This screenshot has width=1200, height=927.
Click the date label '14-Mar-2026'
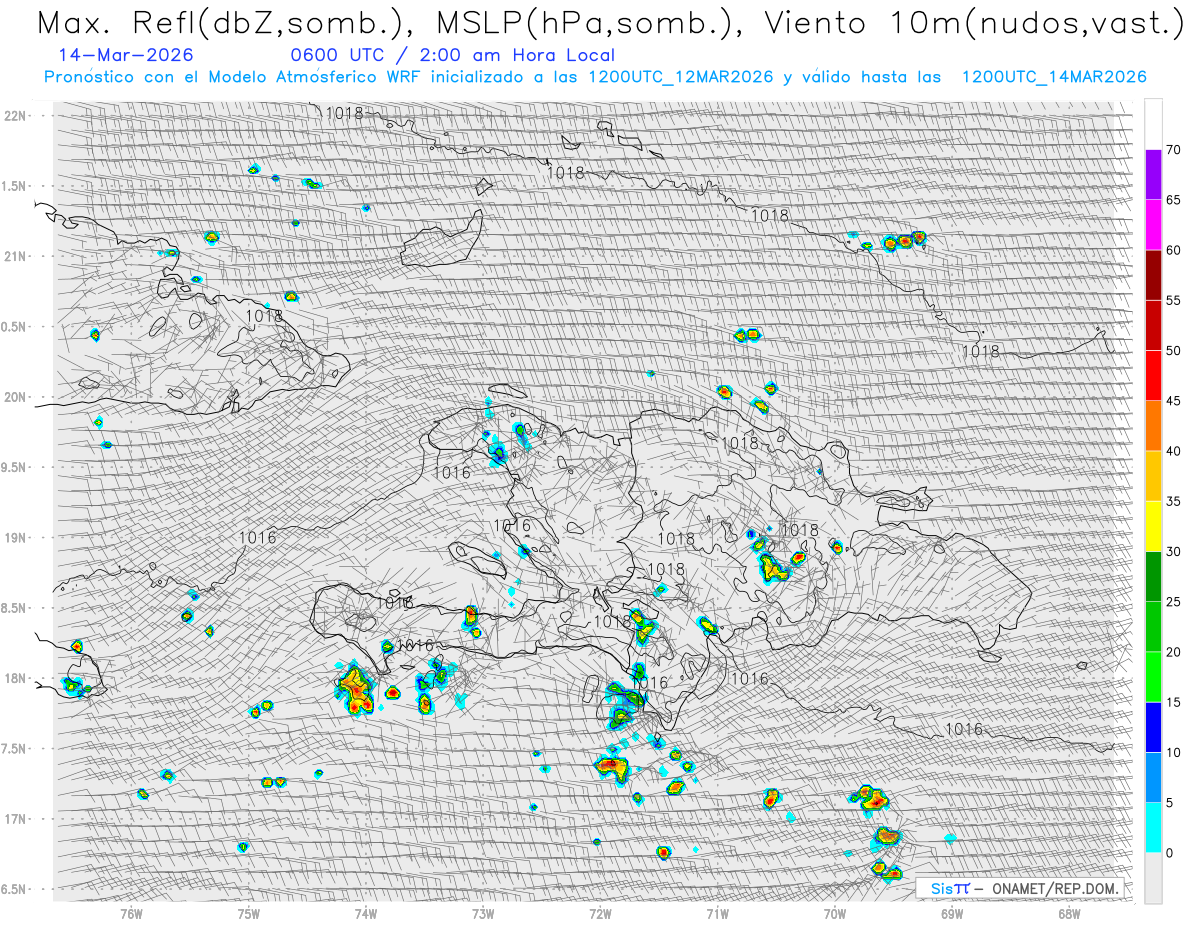pos(126,55)
